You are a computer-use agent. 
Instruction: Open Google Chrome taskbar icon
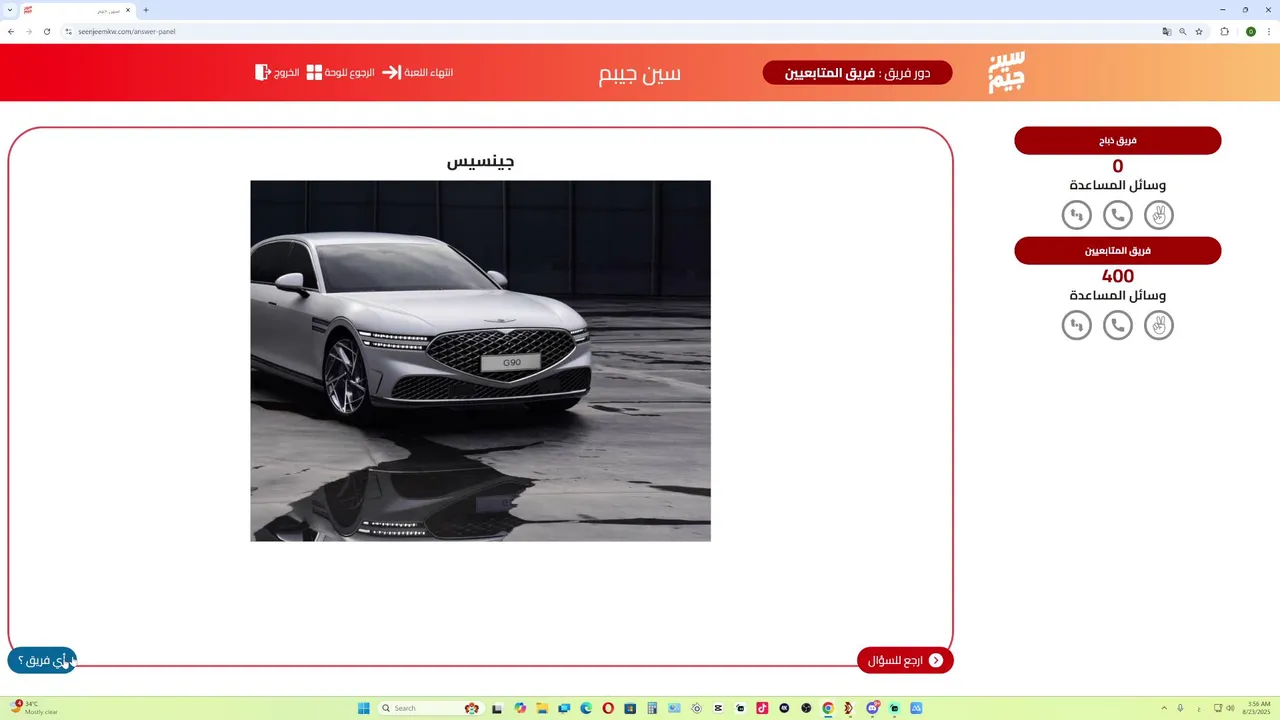point(827,708)
